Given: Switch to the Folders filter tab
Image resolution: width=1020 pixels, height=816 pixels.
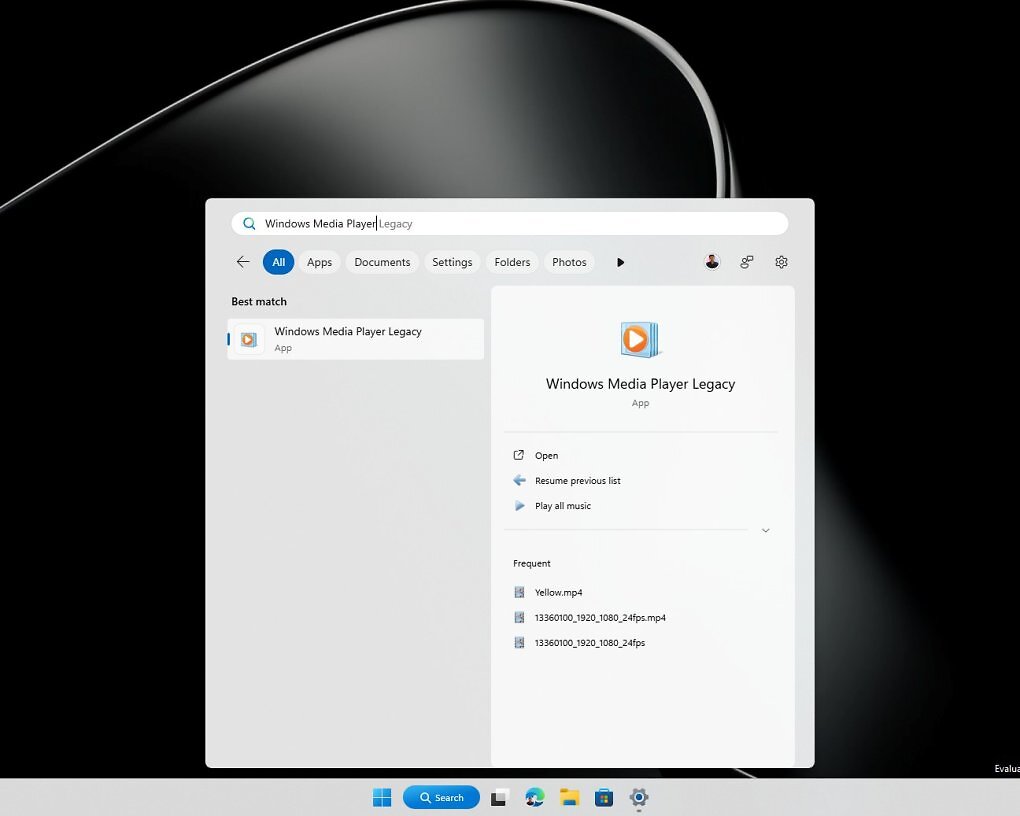Looking at the screenshot, I should pos(512,262).
